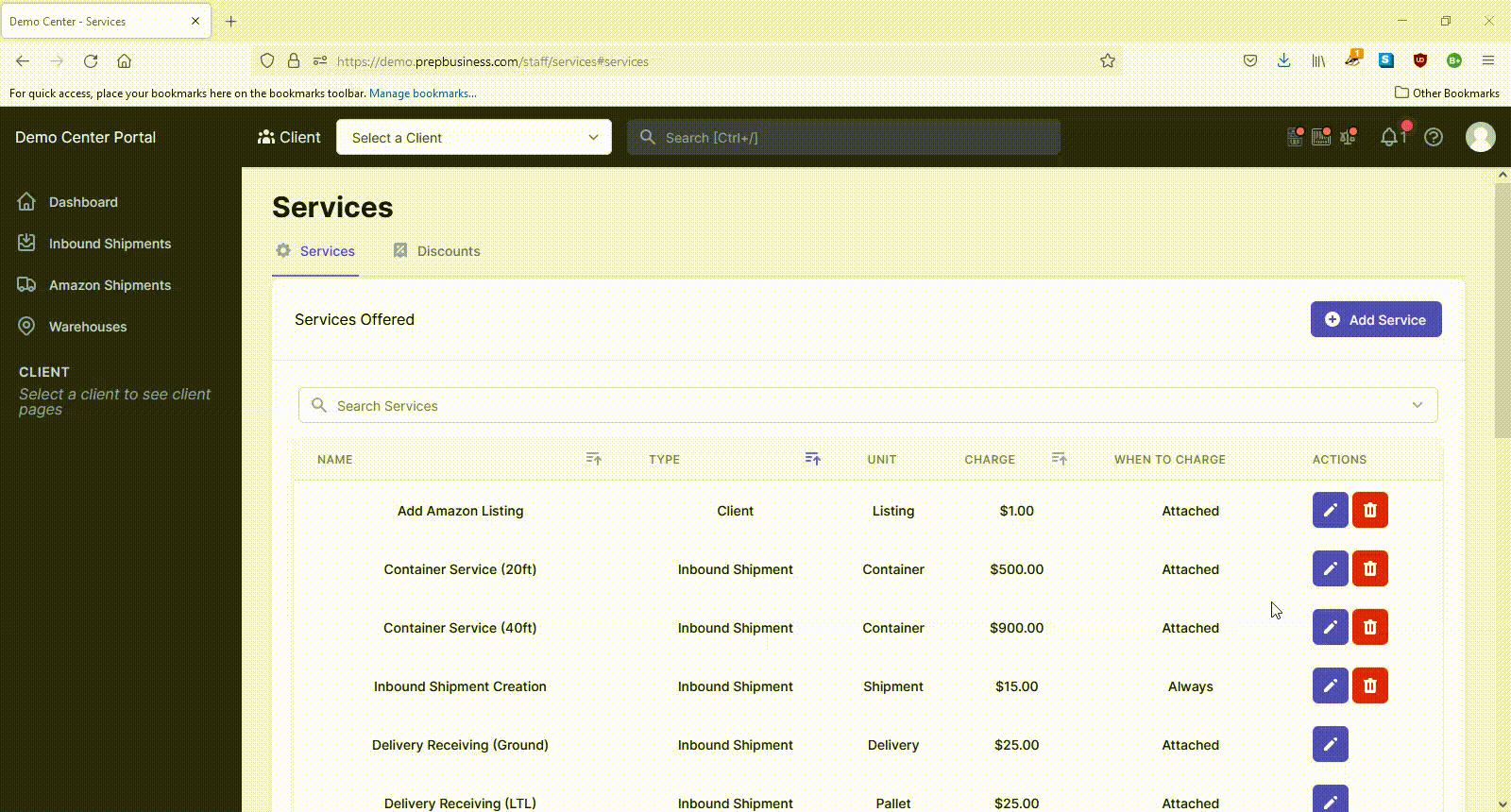
Task: Open the help question mark icon
Action: coord(1434,137)
